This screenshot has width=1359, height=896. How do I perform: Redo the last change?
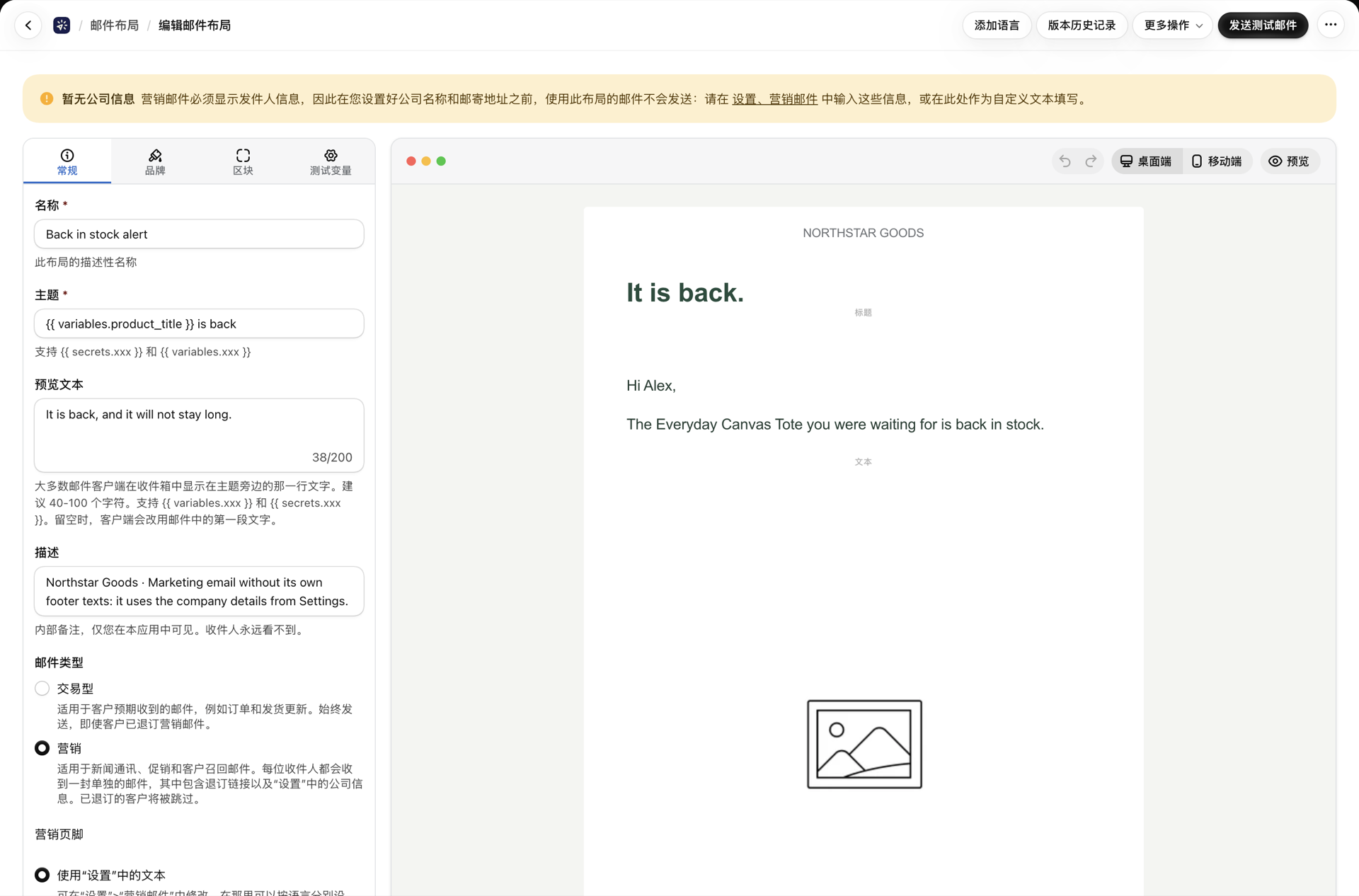pyautogui.click(x=1091, y=161)
